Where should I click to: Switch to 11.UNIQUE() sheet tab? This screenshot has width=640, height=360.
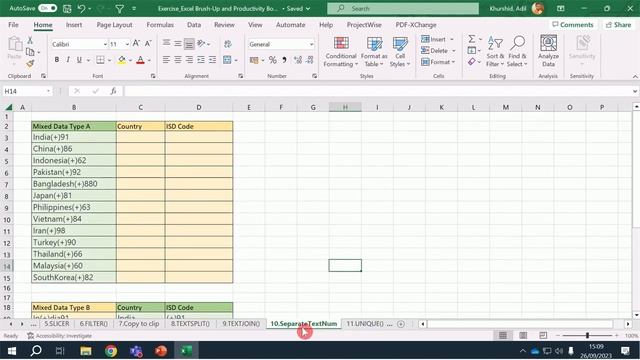pyautogui.click(x=365, y=324)
